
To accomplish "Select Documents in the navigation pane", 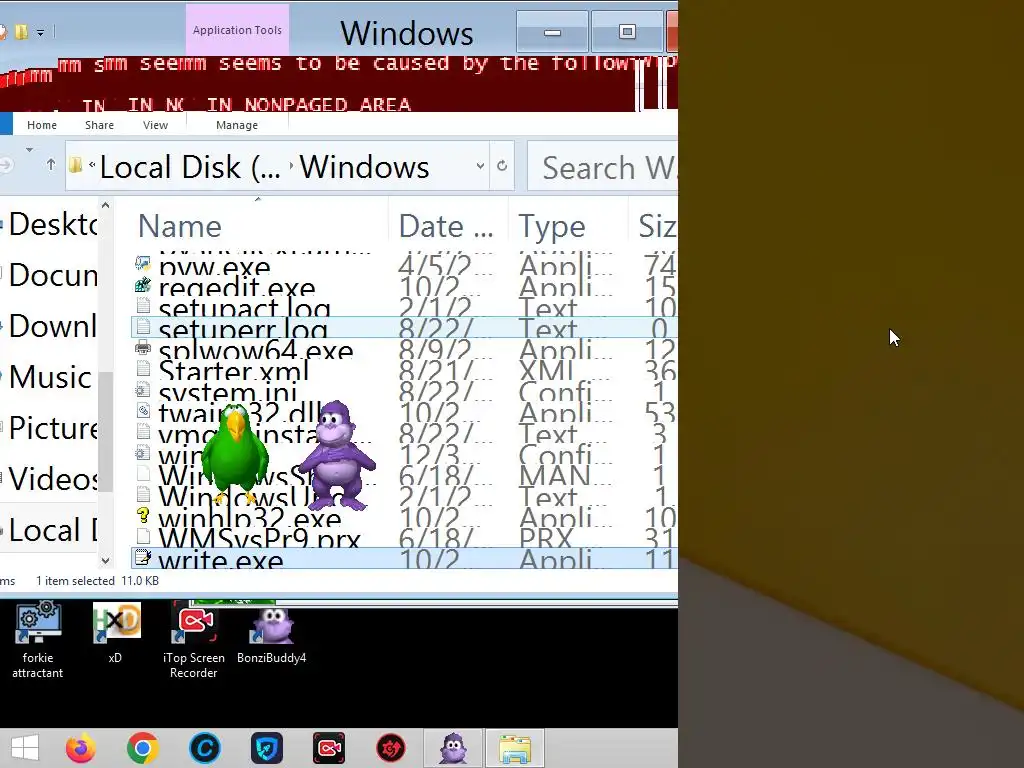I will point(52,275).
